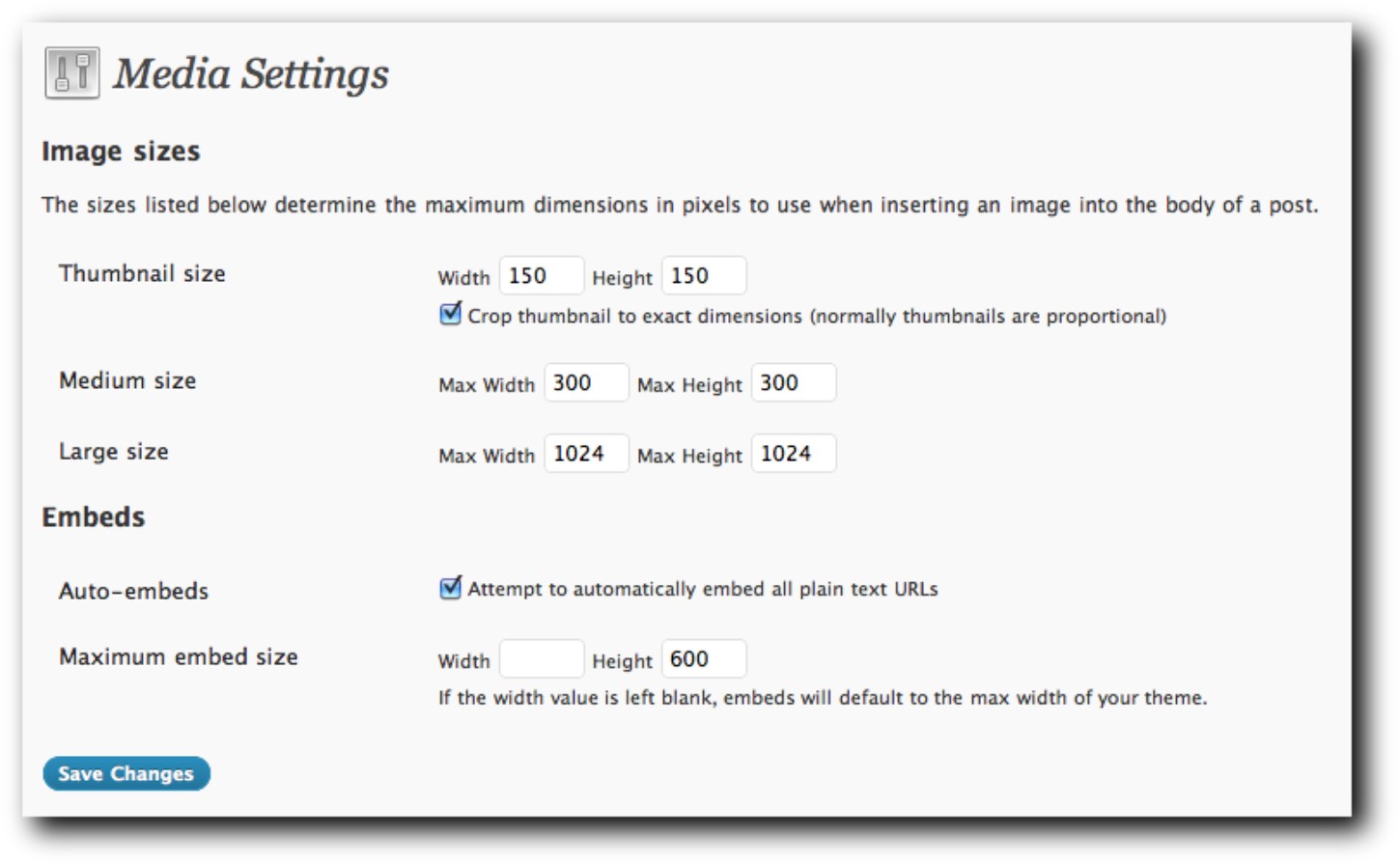Click the Large size Max Width field
Viewport: 1400px width, 865px height.
(x=586, y=453)
